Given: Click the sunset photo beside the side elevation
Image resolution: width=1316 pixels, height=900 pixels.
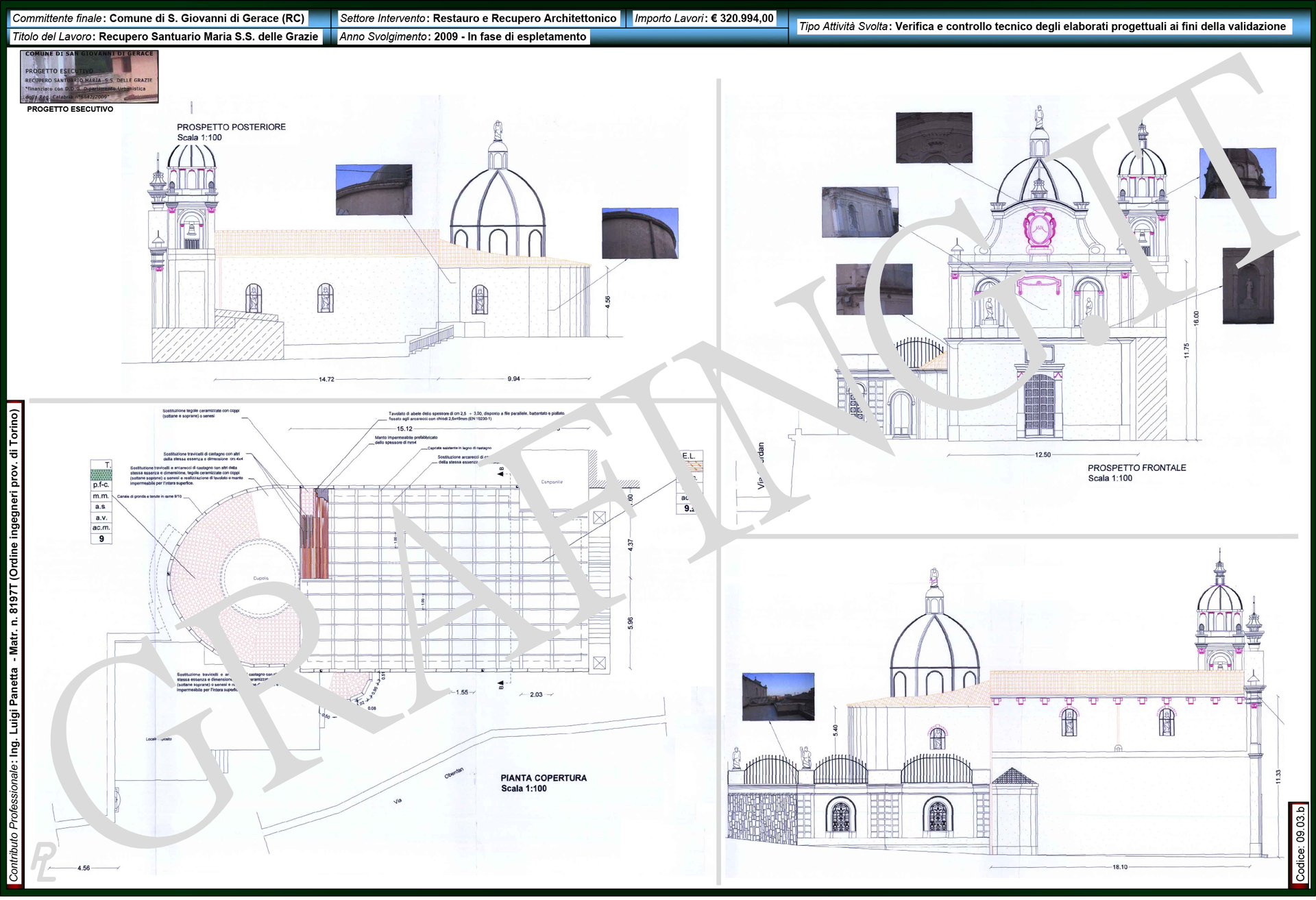Looking at the screenshot, I should click(x=778, y=696).
